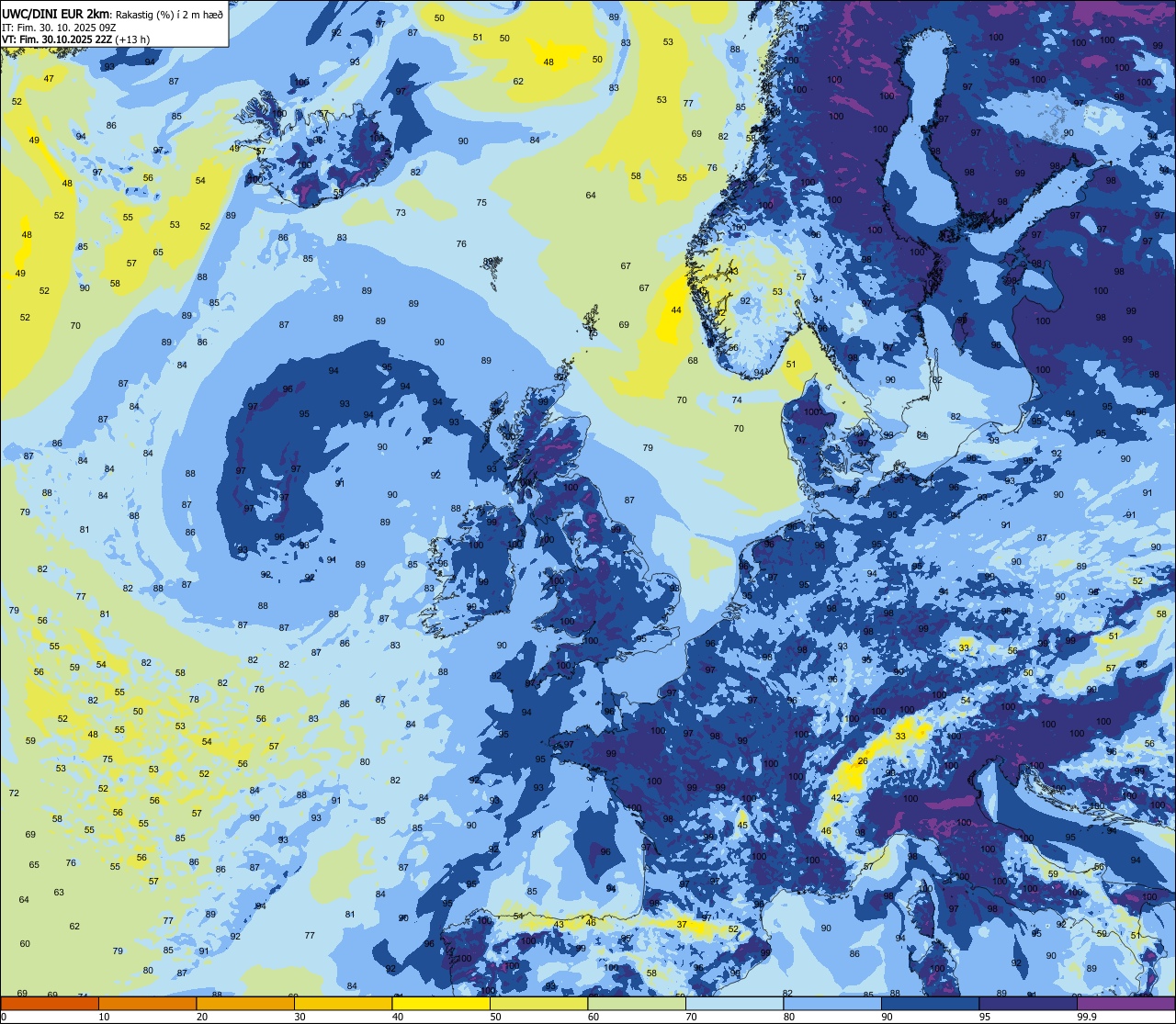Click the 0–10% dark orange legend swatch
This screenshot has height=1024, width=1176.
click(50, 1004)
